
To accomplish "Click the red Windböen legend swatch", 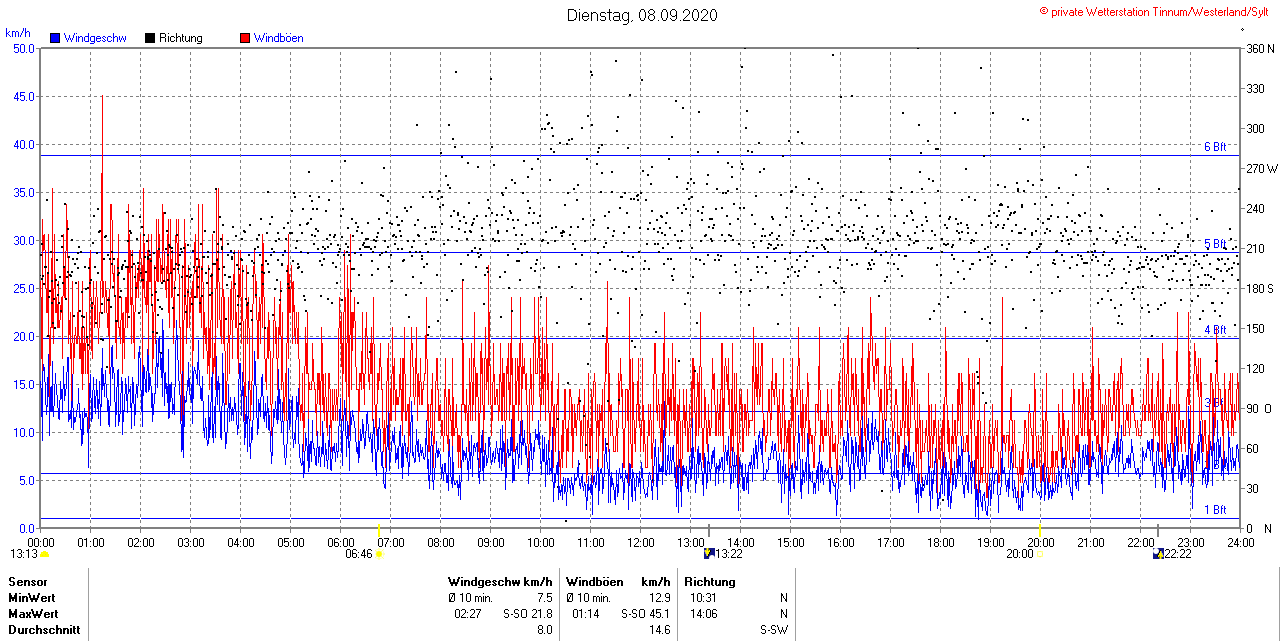I will point(245,38).
